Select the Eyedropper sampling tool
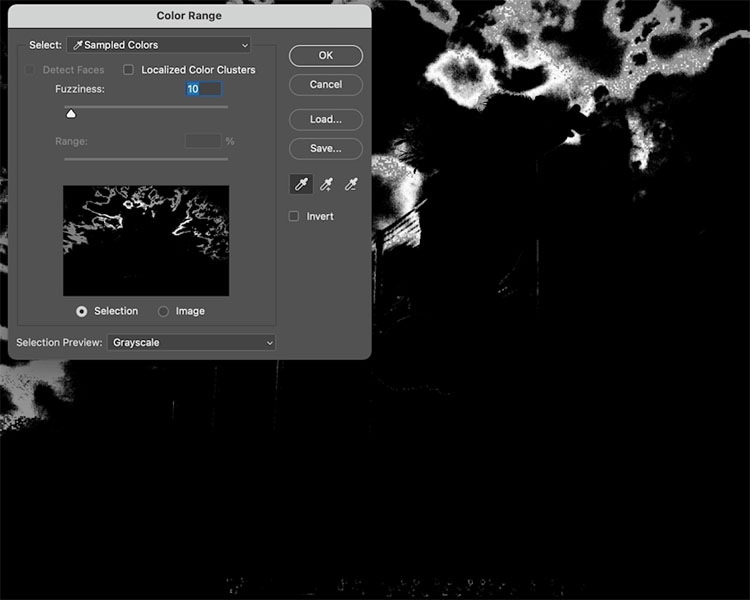The width and height of the screenshot is (750, 600). pyautogui.click(x=301, y=184)
